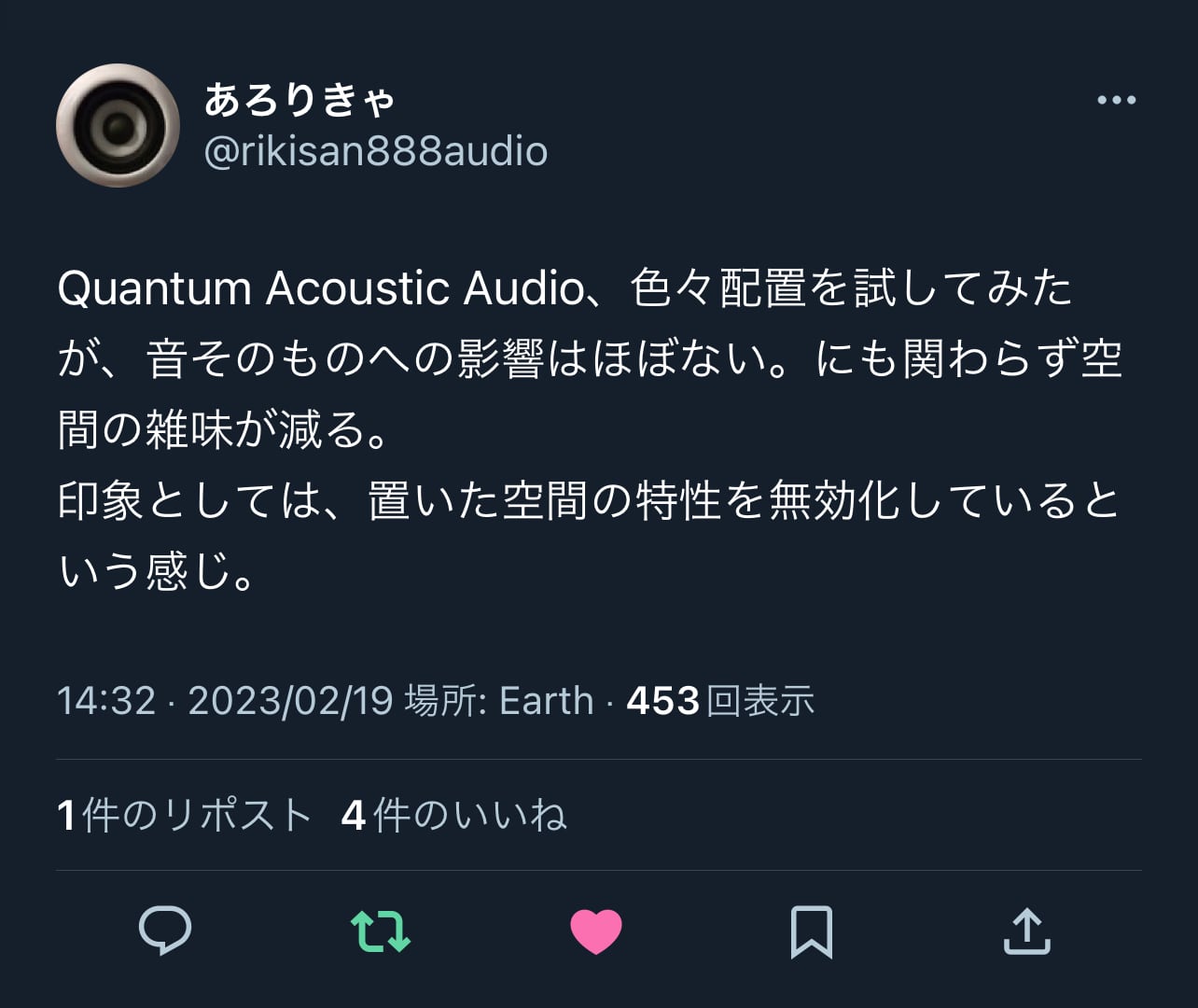Show the 1件のリポスト list

point(184,815)
